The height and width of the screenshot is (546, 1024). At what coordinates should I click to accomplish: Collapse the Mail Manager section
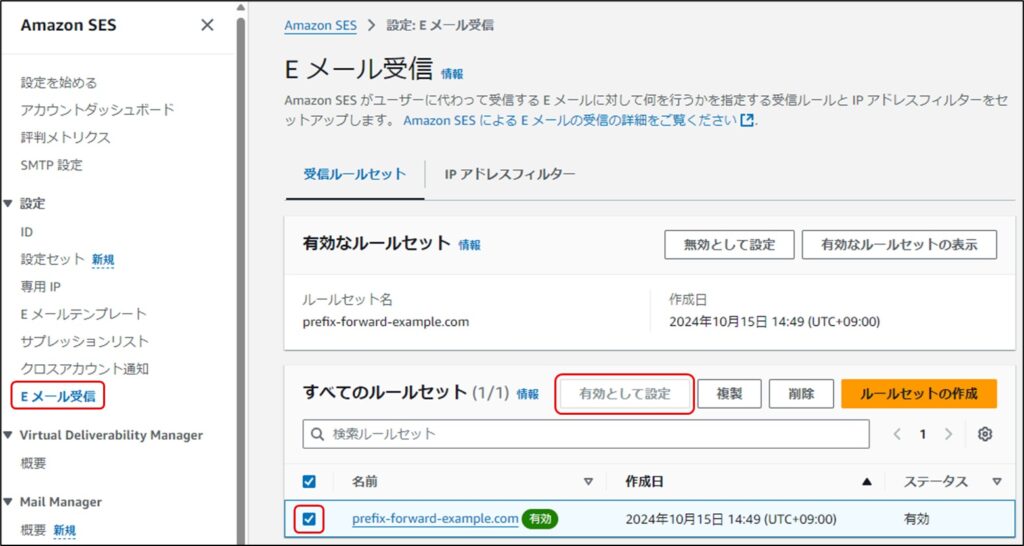(x=8, y=502)
